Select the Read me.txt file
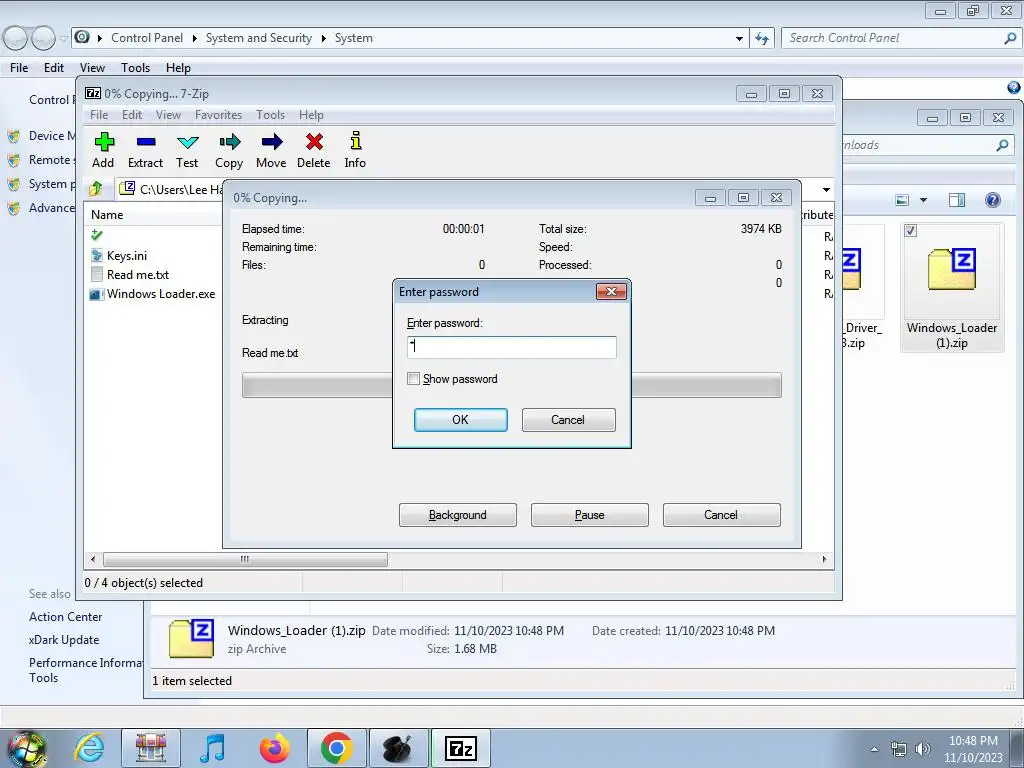Viewport: 1024px width, 768px height. point(138,274)
